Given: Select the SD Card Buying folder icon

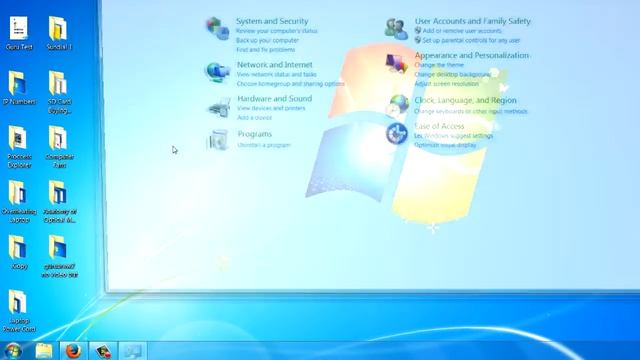Looking at the screenshot, I should click(x=58, y=83).
